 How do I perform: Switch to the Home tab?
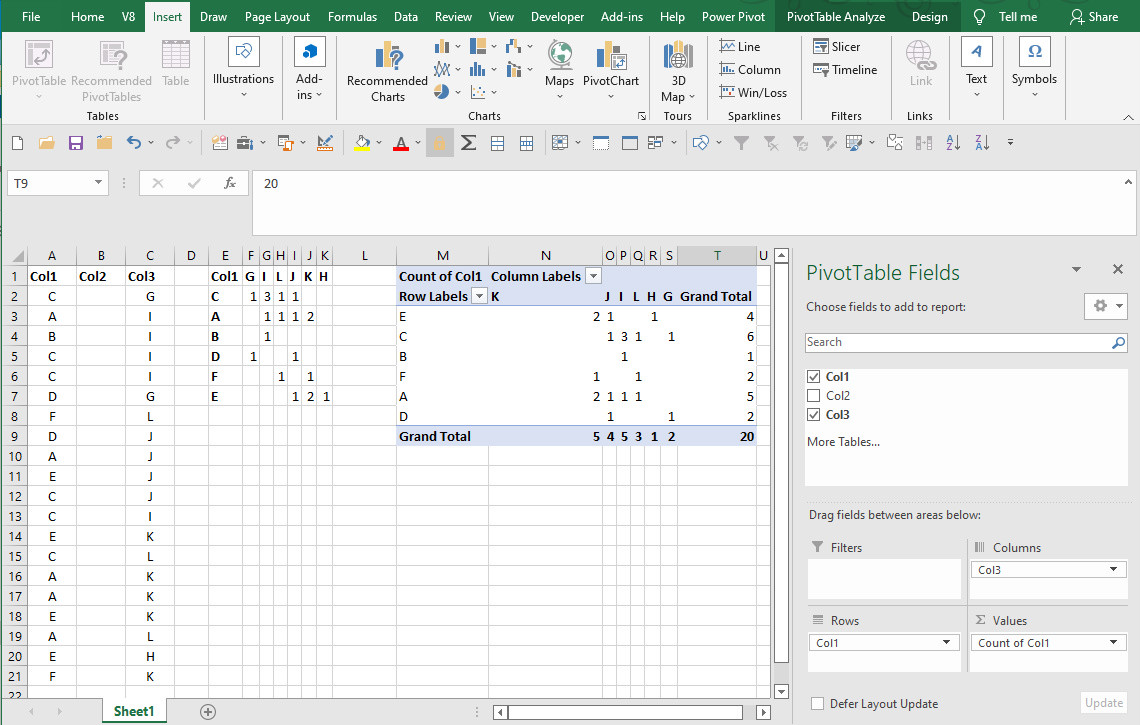(87, 17)
